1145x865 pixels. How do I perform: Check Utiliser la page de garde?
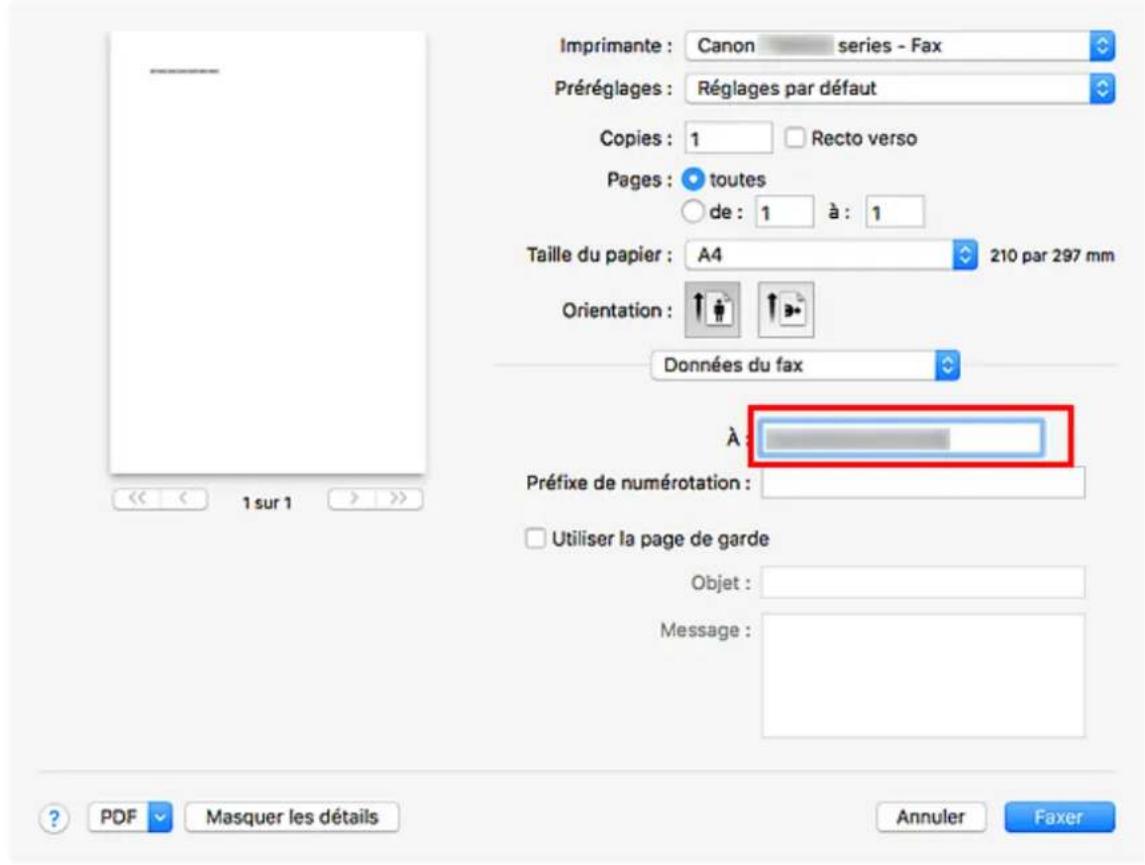[535, 539]
